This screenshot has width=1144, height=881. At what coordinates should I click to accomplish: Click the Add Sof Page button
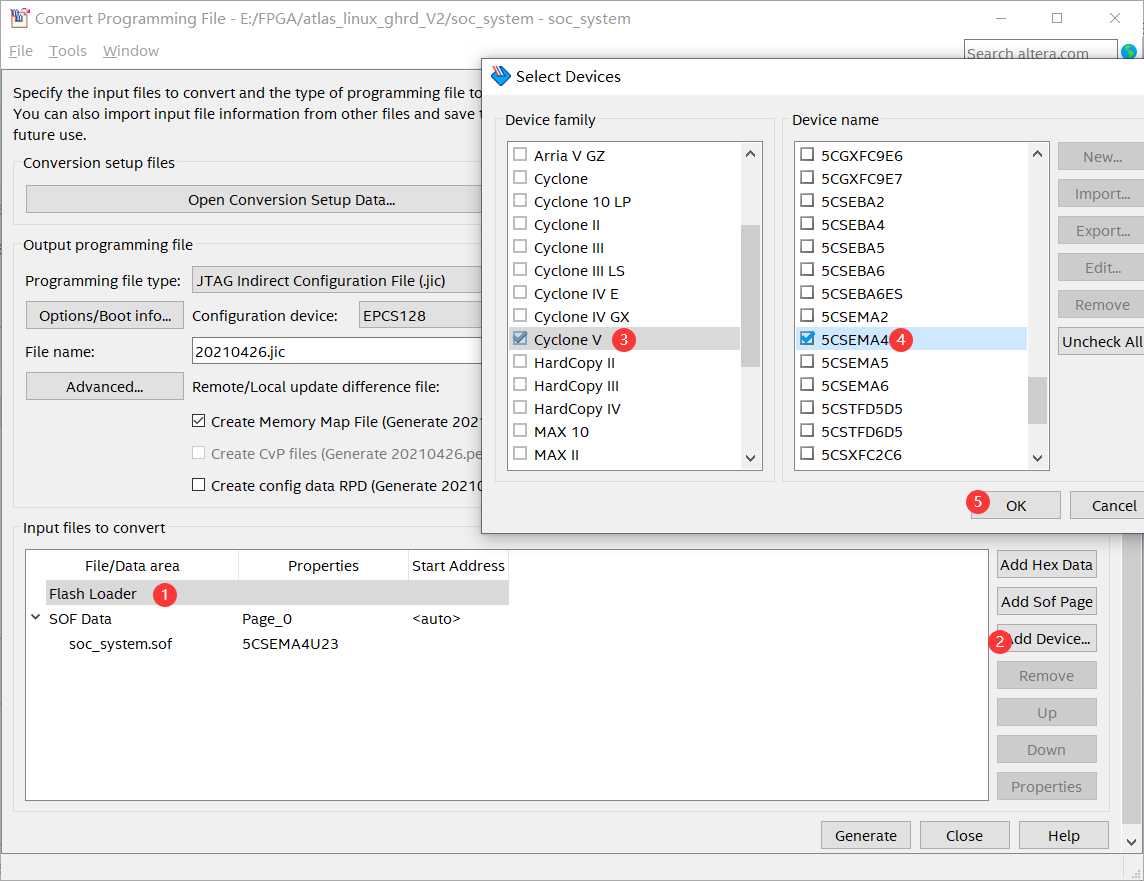[1046, 602]
